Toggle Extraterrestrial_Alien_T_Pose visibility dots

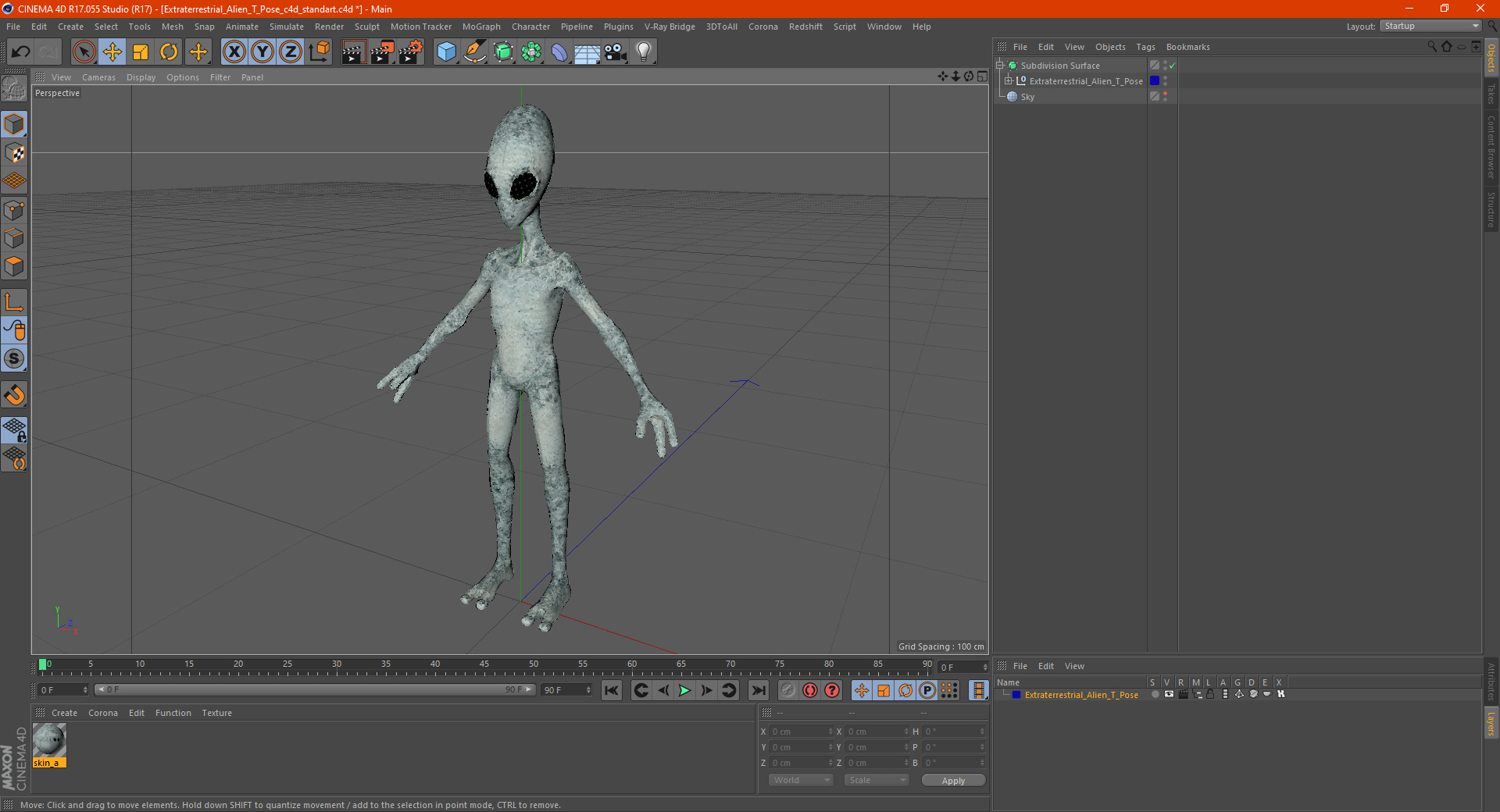(x=1165, y=80)
